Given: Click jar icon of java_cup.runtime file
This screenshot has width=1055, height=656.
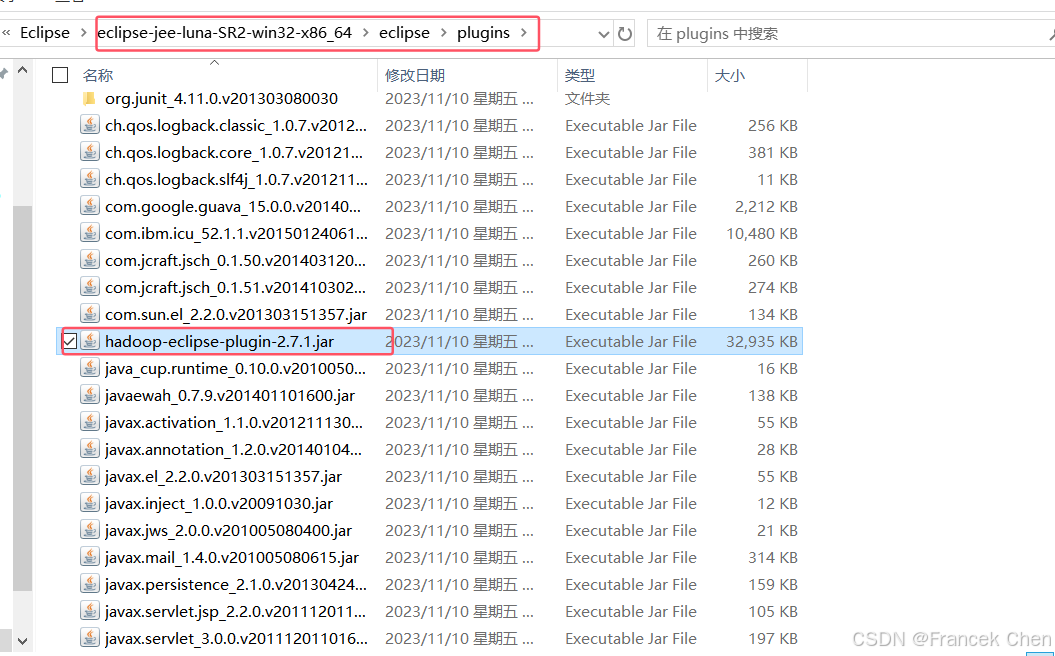Looking at the screenshot, I should (89, 369).
